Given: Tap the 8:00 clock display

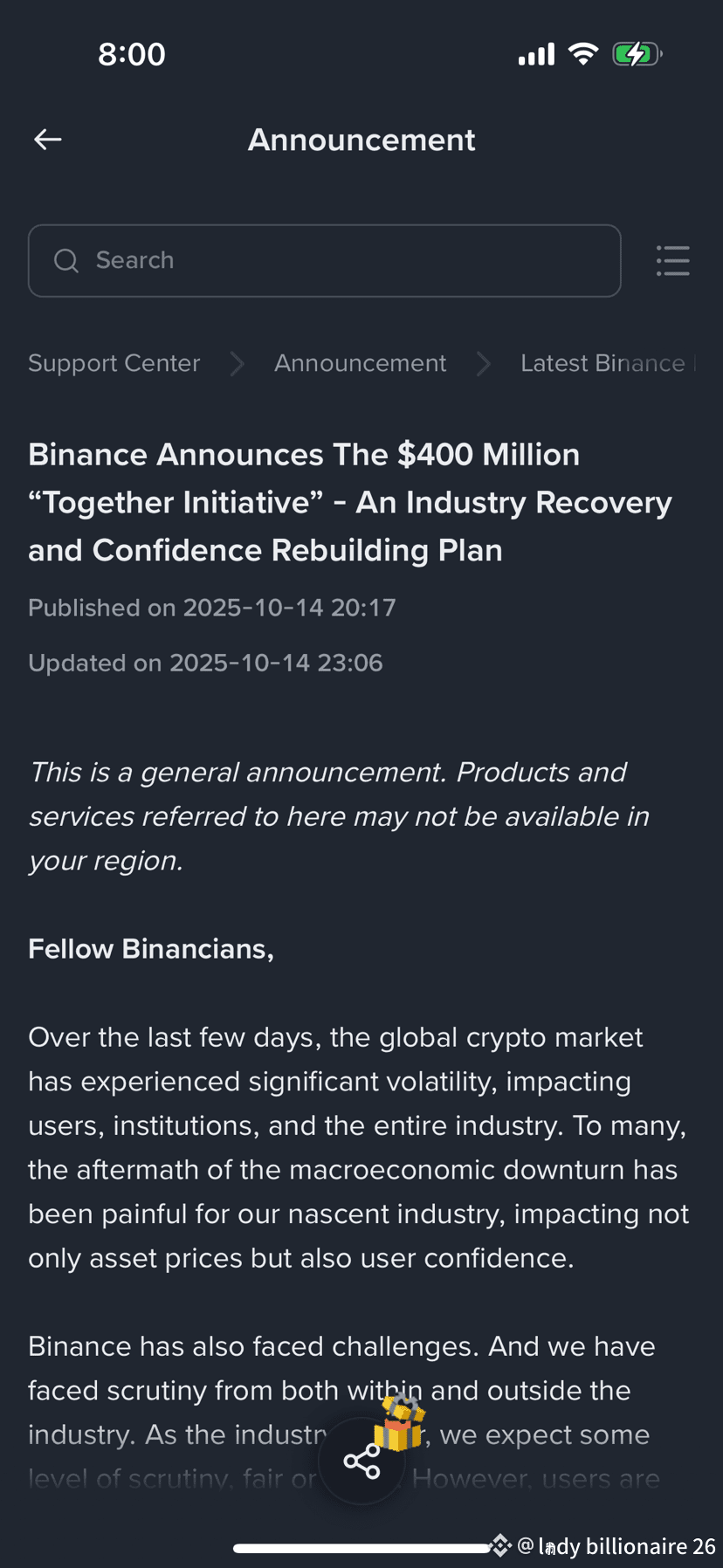Looking at the screenshot, I should point(132,53).
